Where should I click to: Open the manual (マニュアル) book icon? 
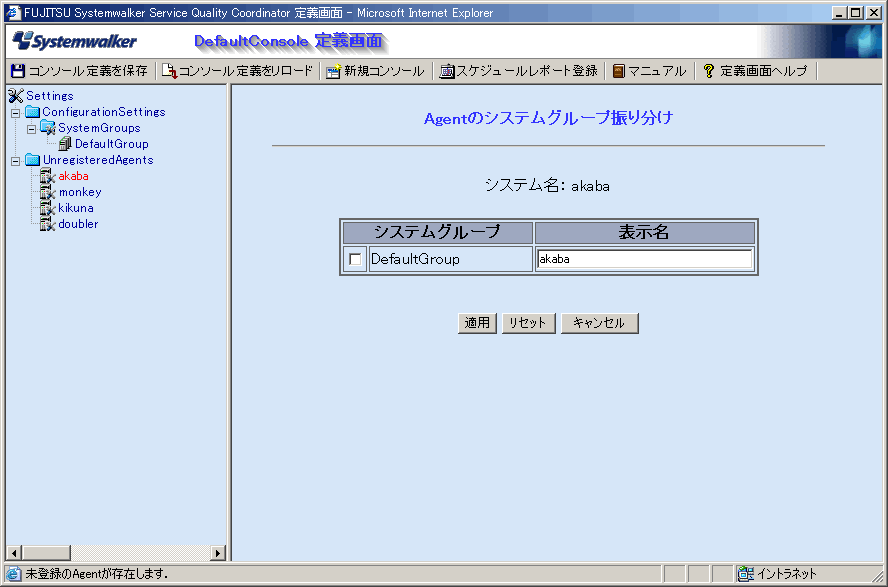tap(619, 71)
